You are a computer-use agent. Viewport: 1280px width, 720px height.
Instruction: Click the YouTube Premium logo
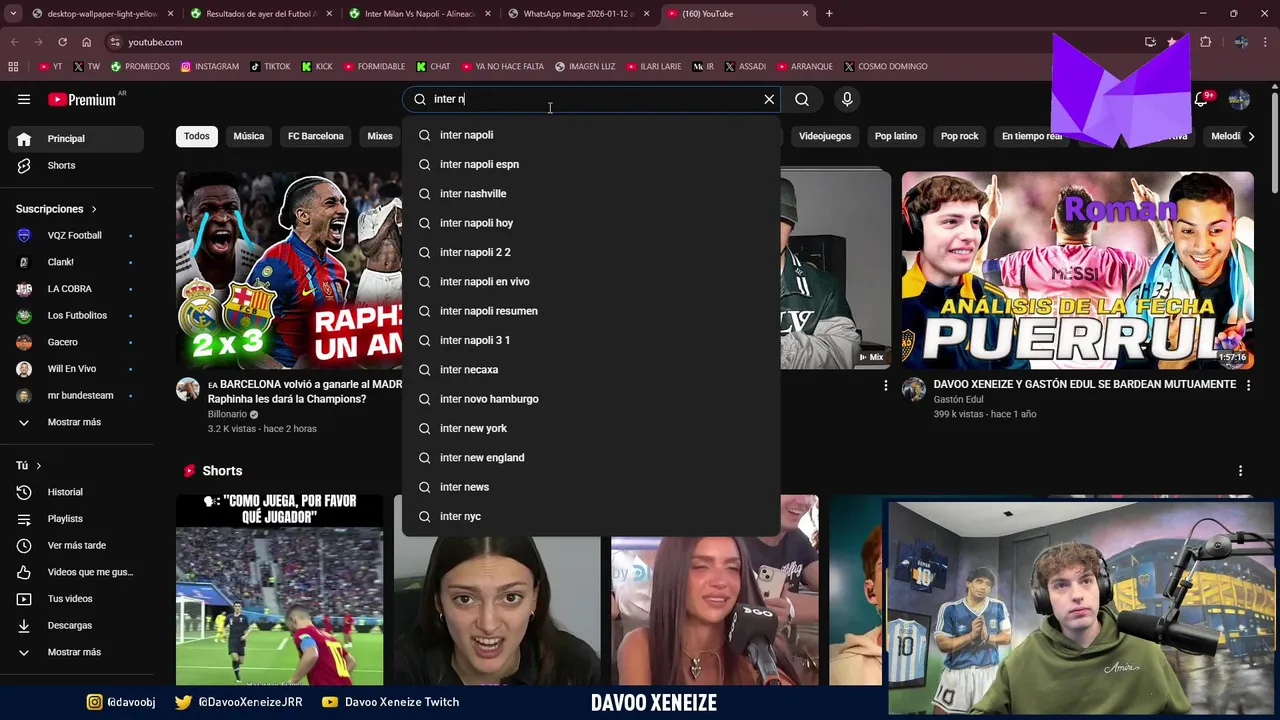point(82,99)
